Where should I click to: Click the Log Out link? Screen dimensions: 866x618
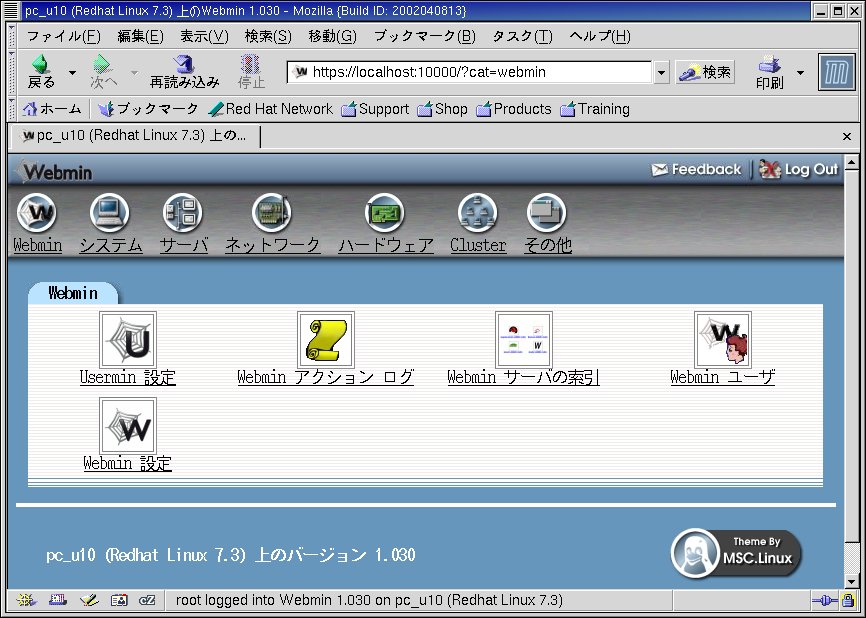[x=799, y=170]
